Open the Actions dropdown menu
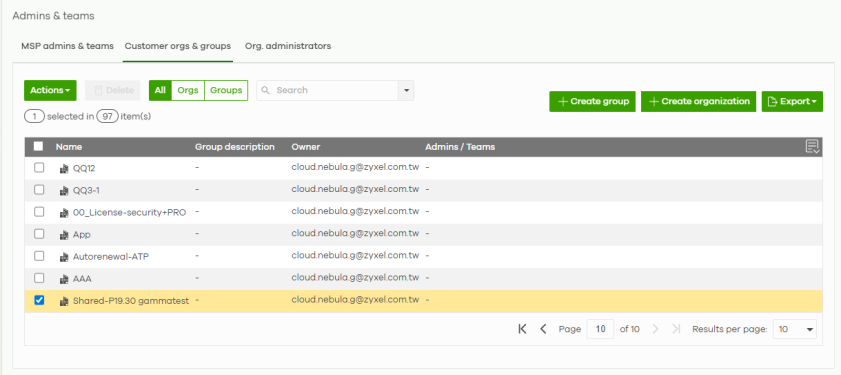The height and width of the screenshot is (375, 841). point(50,90)
